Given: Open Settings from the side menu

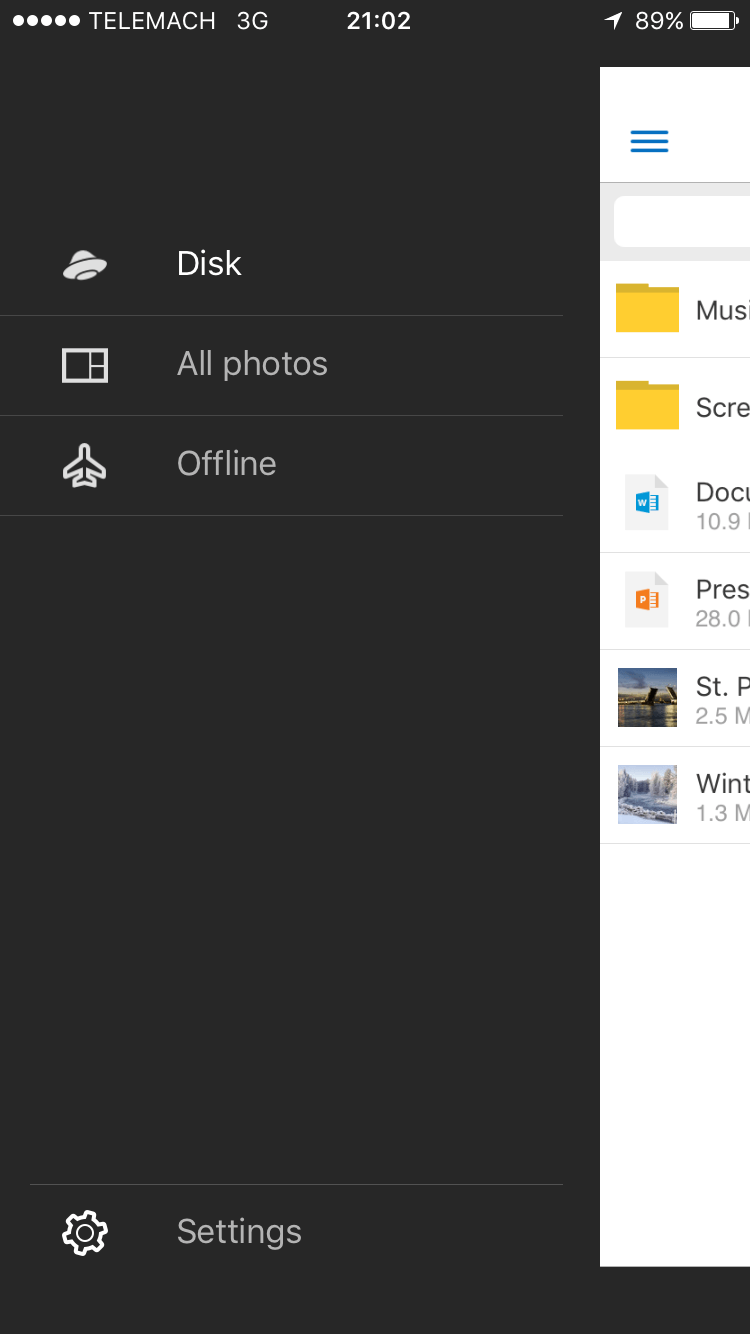Looking at the screenshot, I should coord(296,1232).
